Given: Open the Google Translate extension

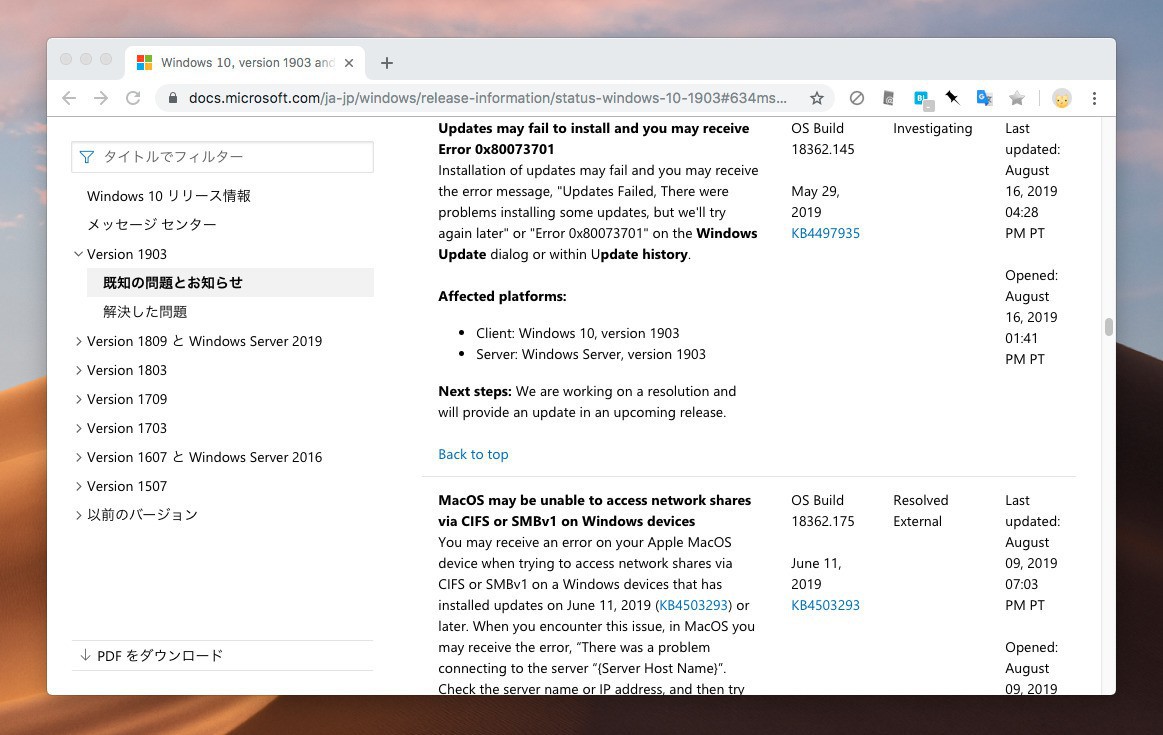Looking at the screenshot, I should pyautogui.click(x=984, y=98).
